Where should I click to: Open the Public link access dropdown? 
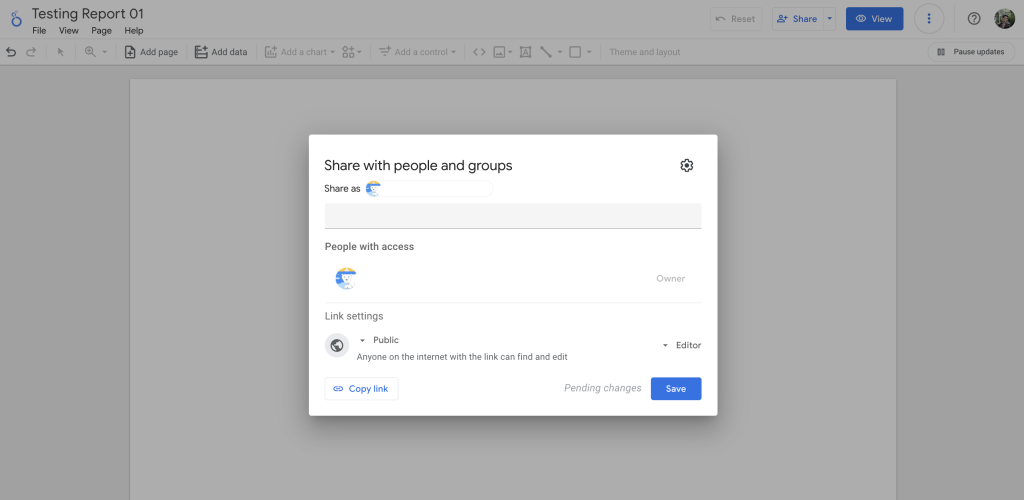coord(379,340)
